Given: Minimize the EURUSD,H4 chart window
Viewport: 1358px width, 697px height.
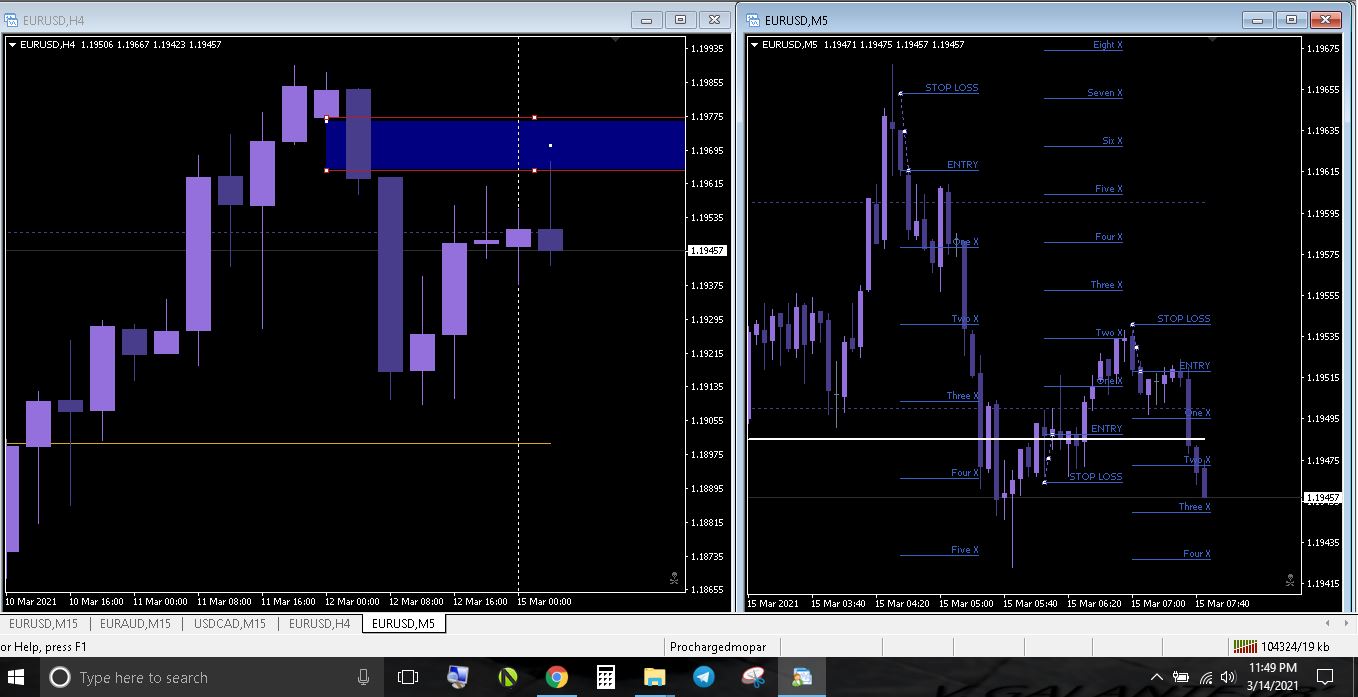Looking at the screenshot, I should [x=647, y=19].
